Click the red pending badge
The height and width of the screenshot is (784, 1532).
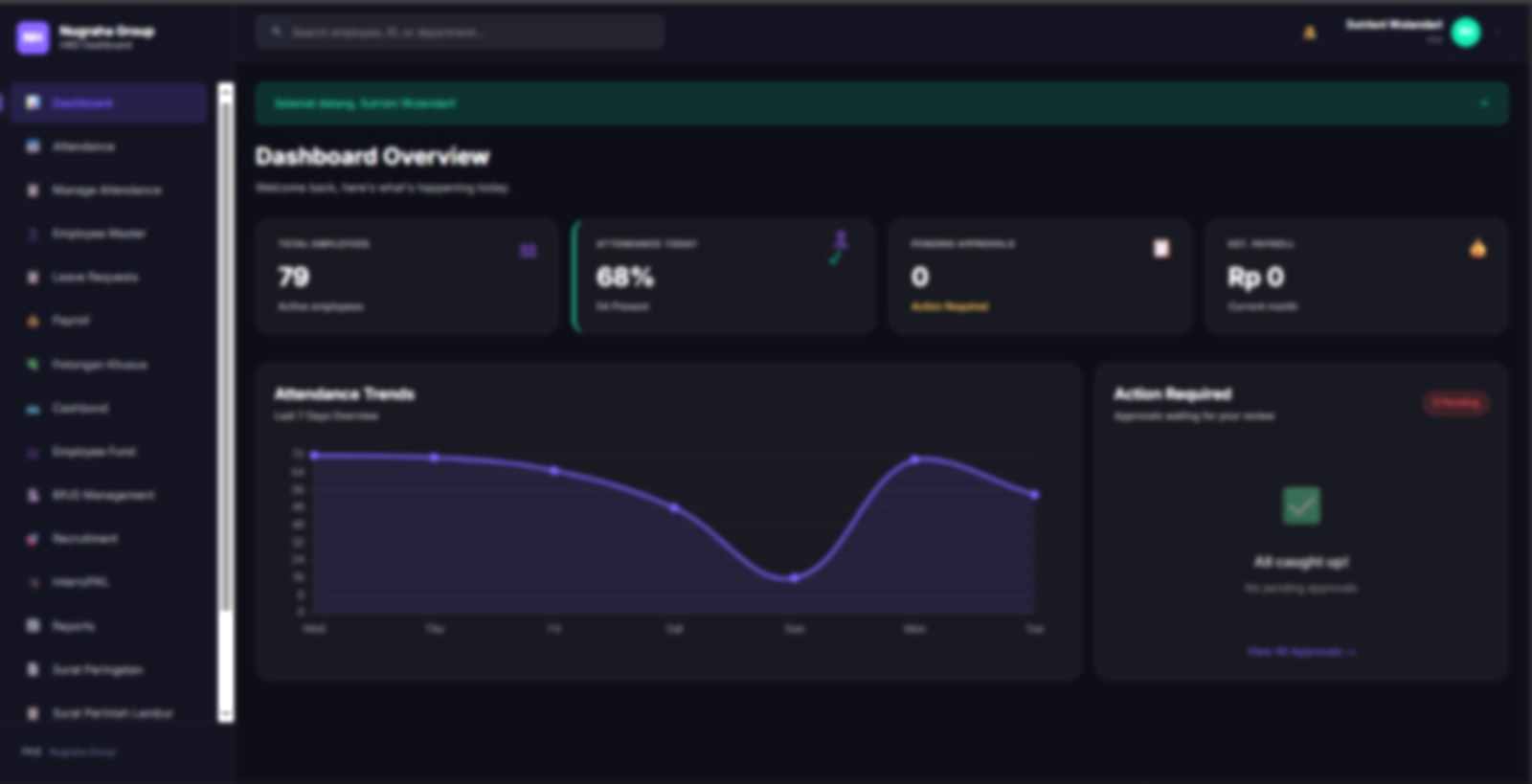(1455, 403)
